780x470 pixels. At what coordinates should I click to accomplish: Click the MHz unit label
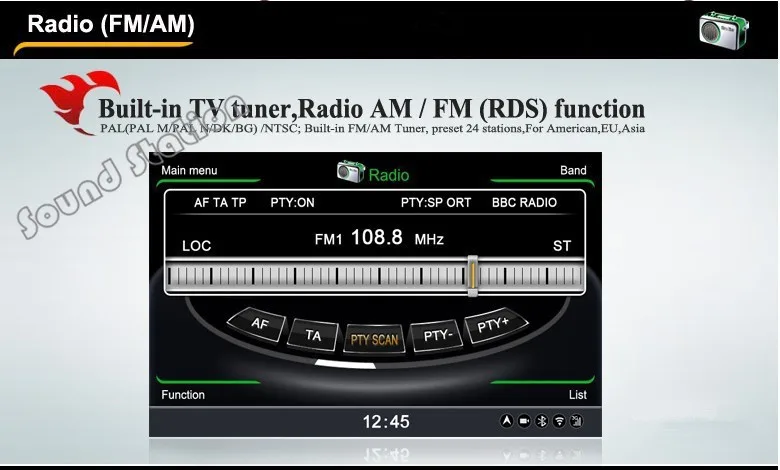[429, 240]
